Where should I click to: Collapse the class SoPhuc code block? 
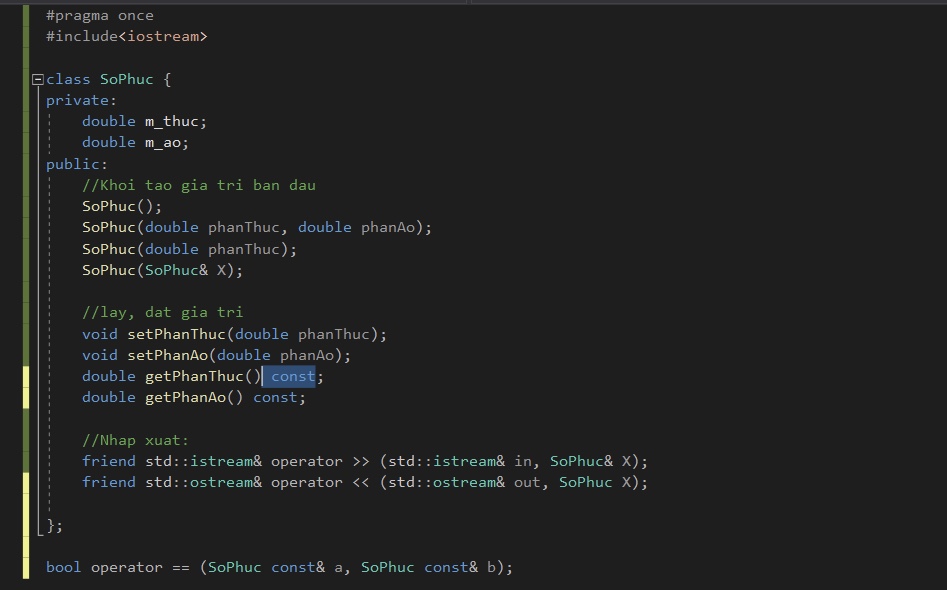click(x=38, y=79)
